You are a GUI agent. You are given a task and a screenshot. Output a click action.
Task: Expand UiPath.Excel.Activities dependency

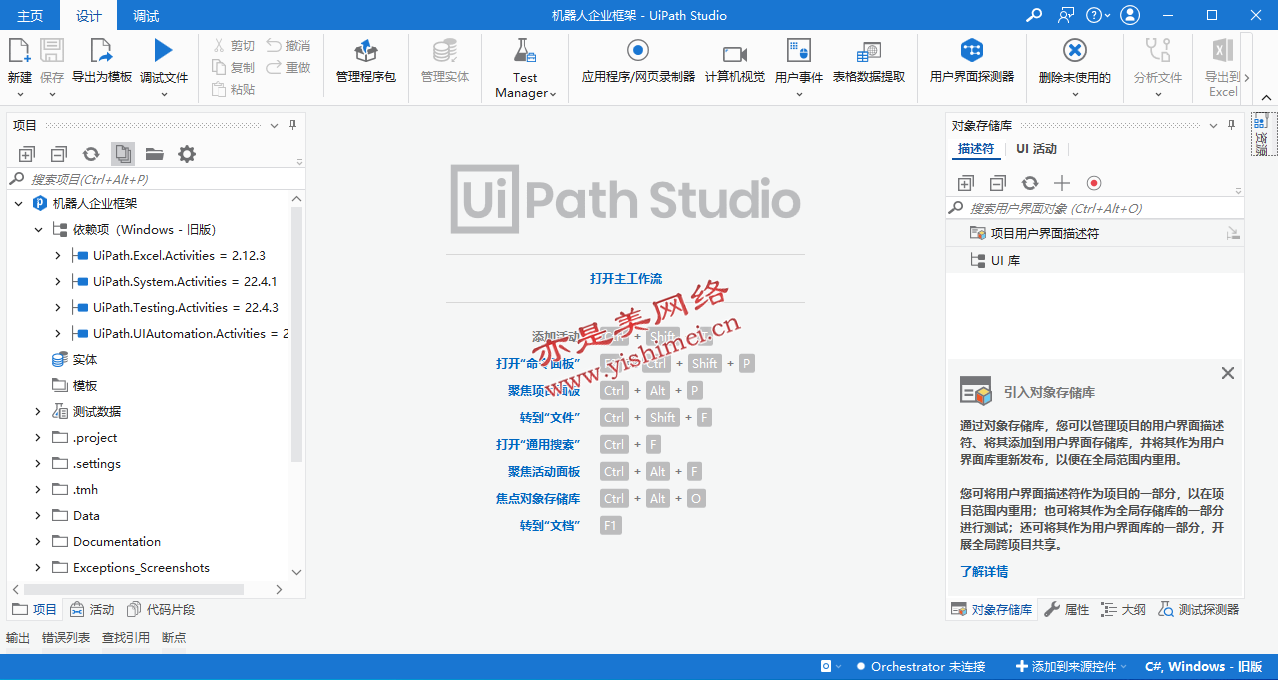coord(58,255)
